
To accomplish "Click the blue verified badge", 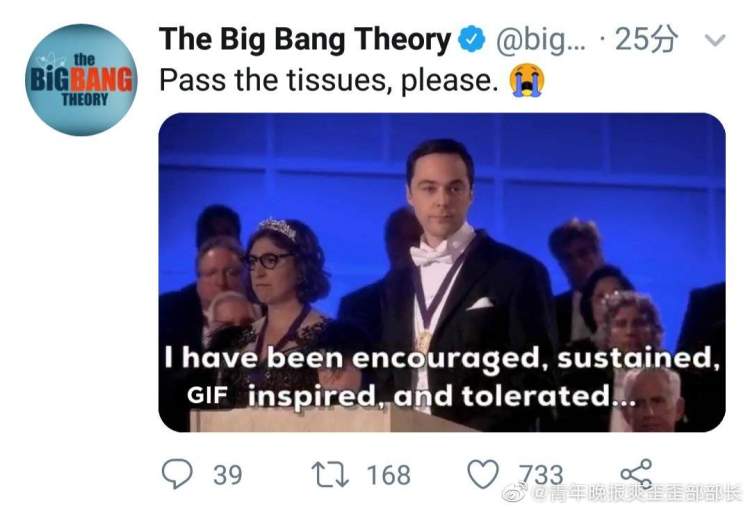I will (x=472, y=40).
